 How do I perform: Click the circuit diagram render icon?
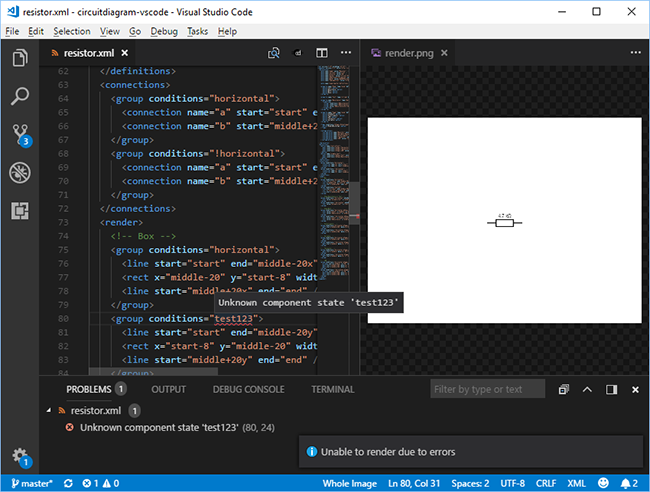[x=298, y=53]
